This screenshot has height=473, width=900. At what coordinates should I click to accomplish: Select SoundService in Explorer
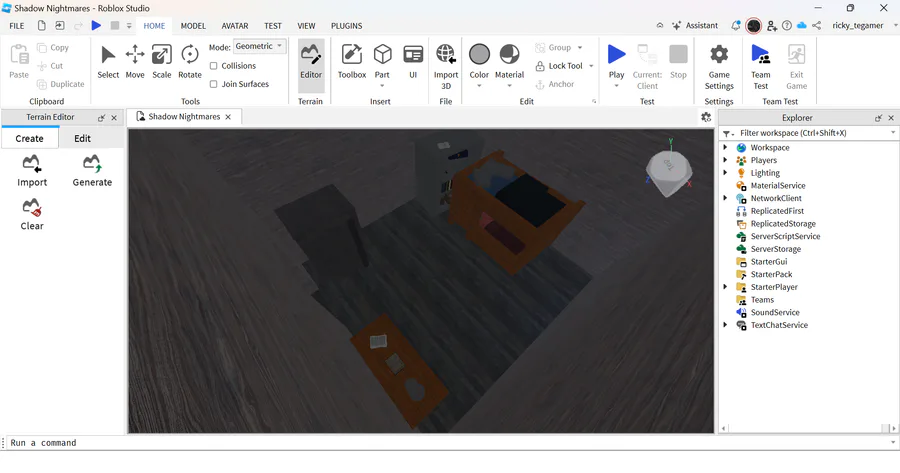775,312
